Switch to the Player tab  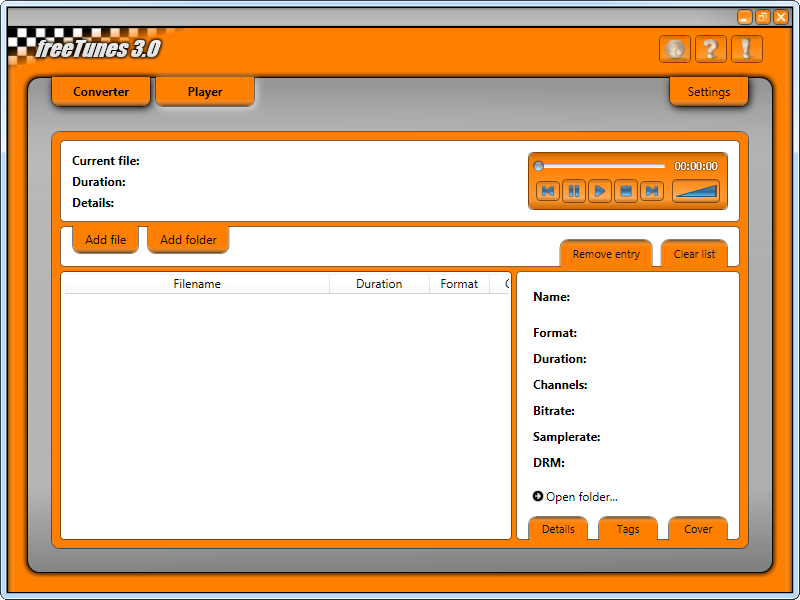[x=205, y=92]
